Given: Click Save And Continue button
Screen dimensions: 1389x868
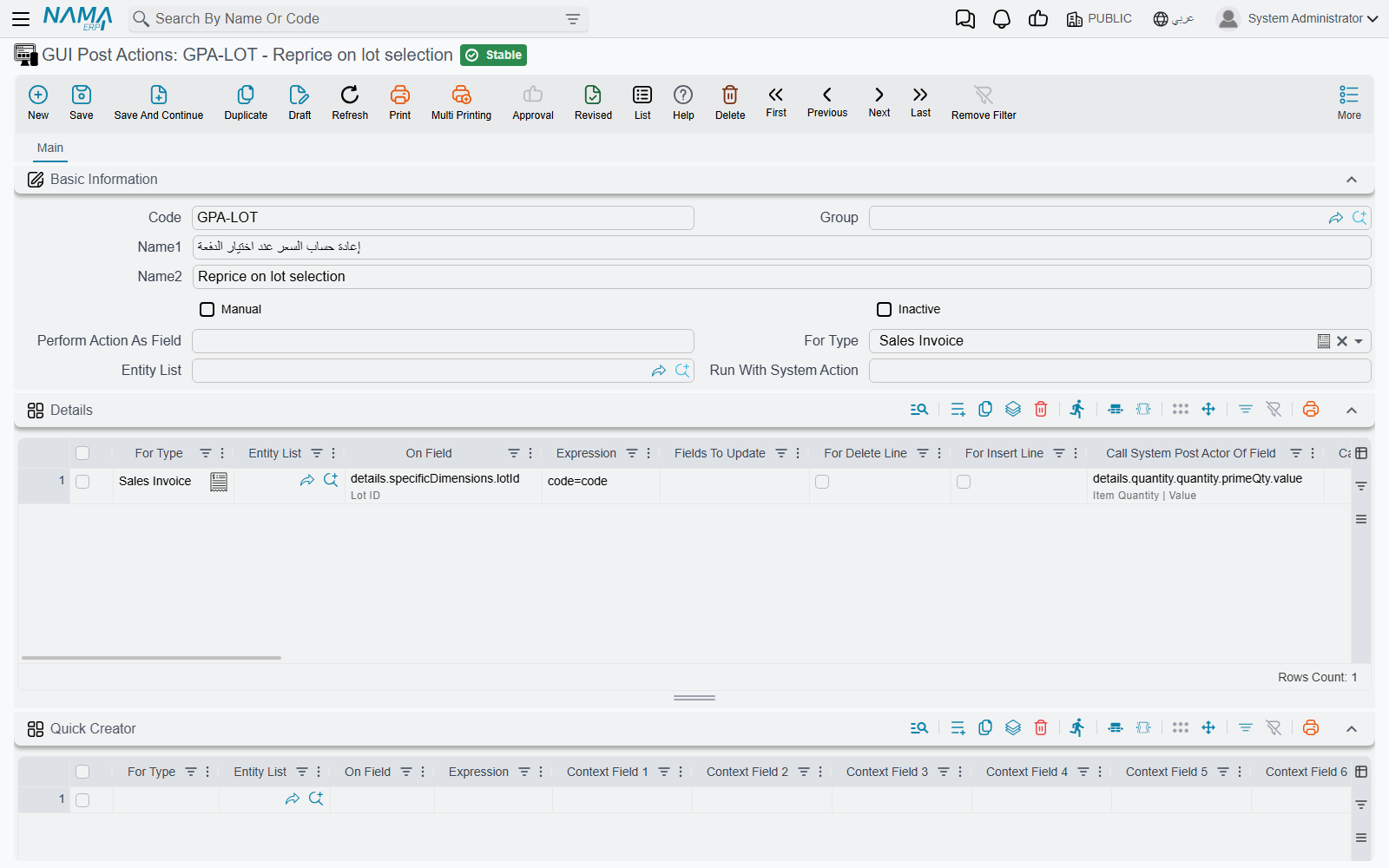Looking at the screenshot, I should point(159,102).
